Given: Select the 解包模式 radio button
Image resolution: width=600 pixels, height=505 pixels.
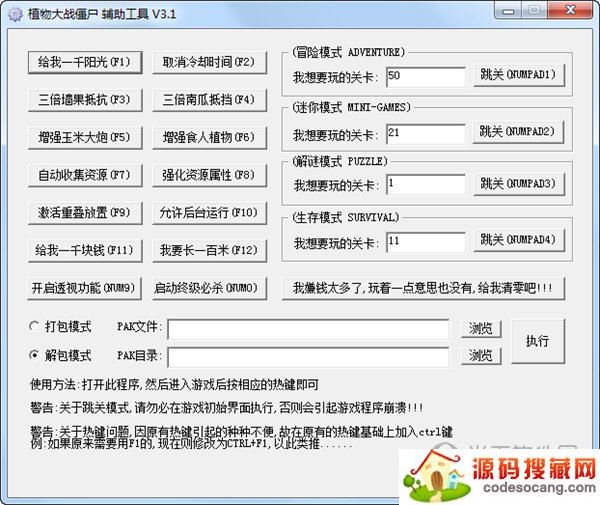Looking at the screenshot, I should tap(36, 355).
